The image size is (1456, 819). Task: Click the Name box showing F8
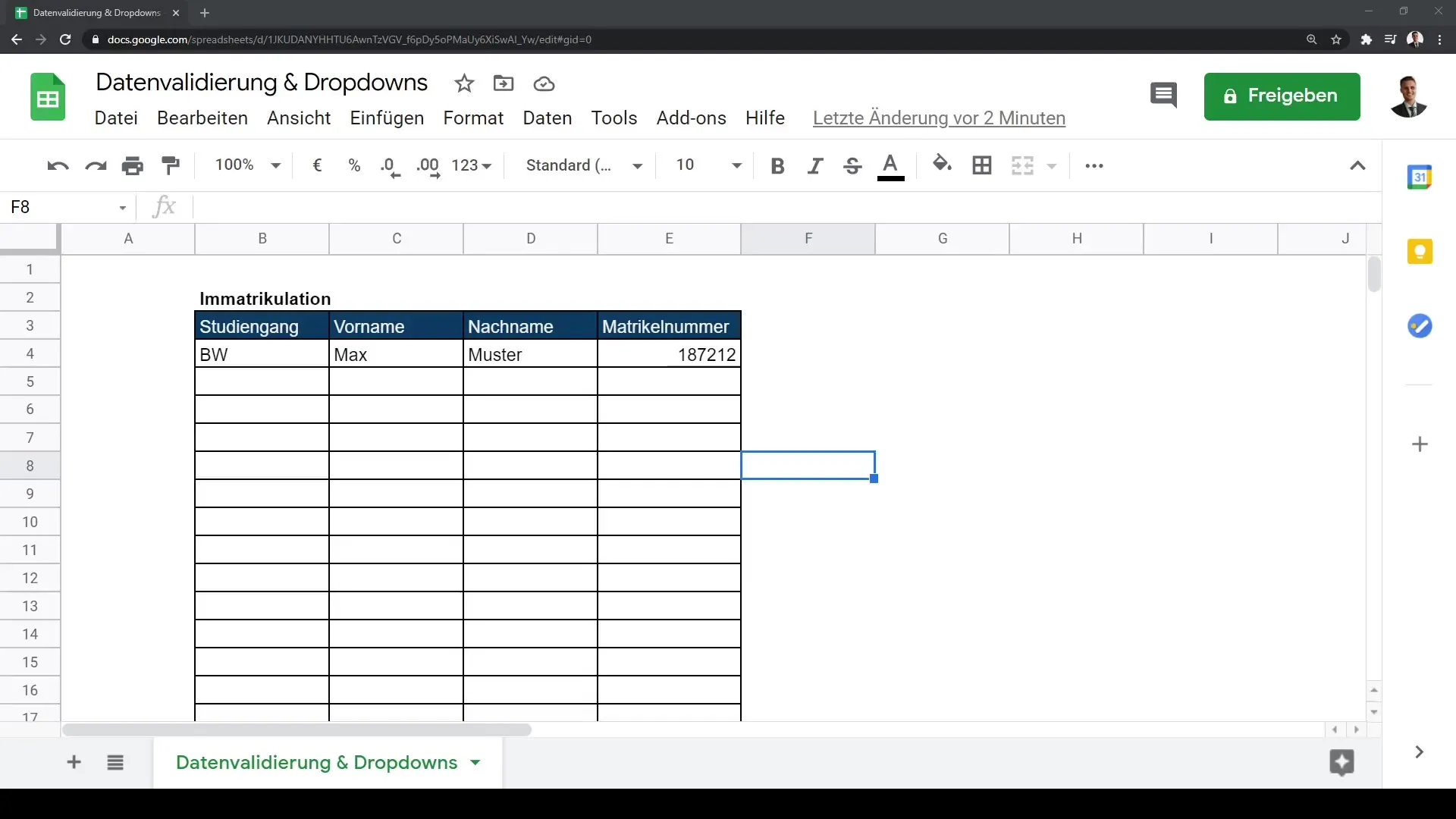[x=61, y=207]
